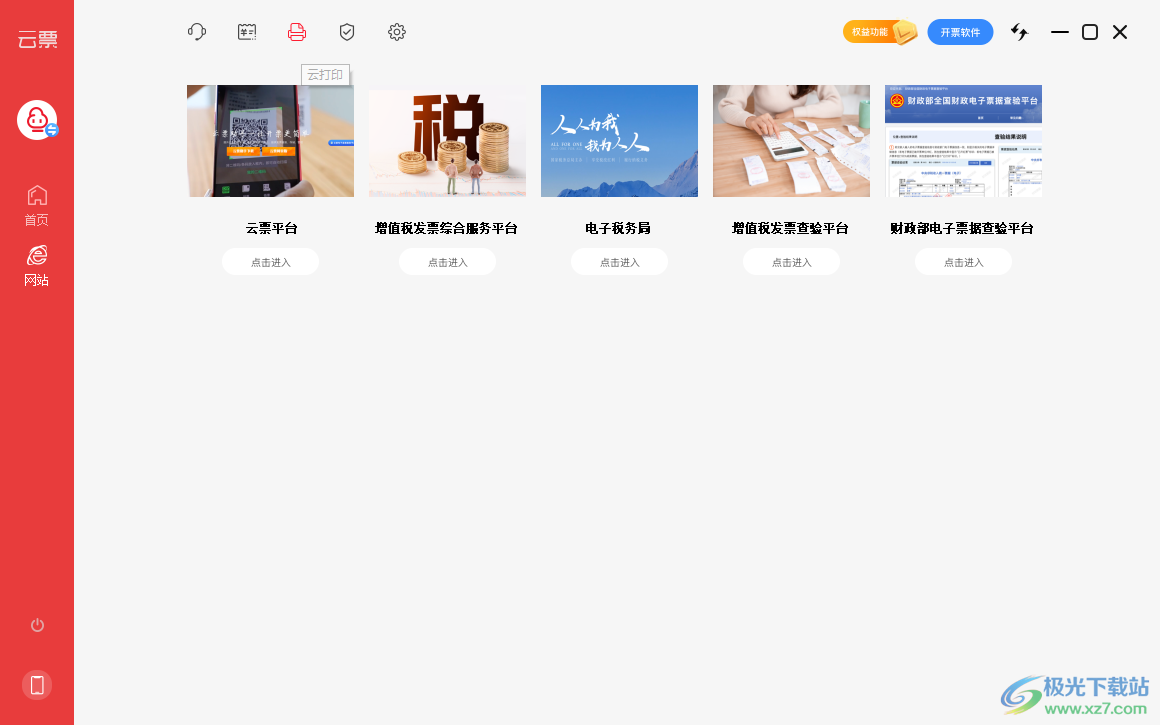Open the user avatar profile icon
The image size is (1160, 725).
coord(37,120)
